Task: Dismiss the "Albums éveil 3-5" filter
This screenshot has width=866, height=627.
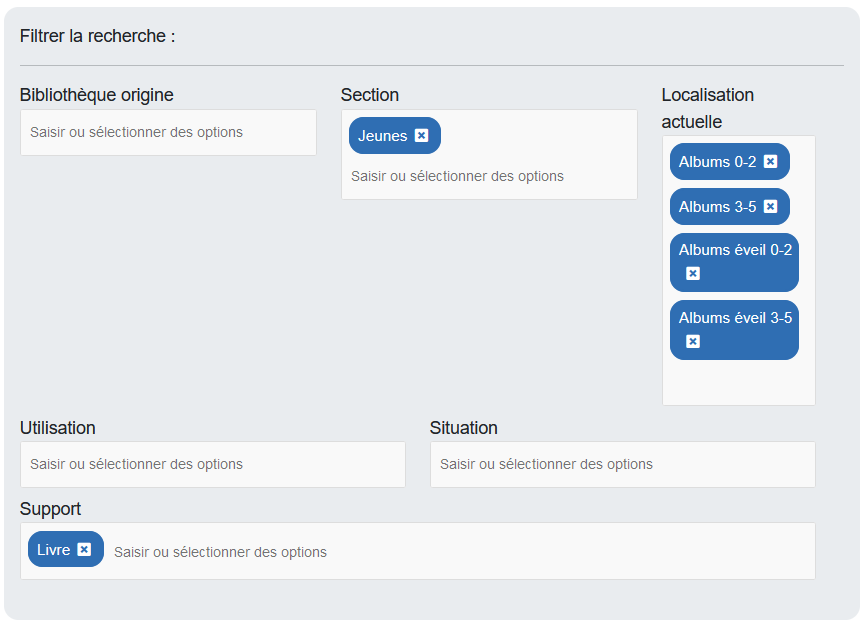Action: point(692,340)
